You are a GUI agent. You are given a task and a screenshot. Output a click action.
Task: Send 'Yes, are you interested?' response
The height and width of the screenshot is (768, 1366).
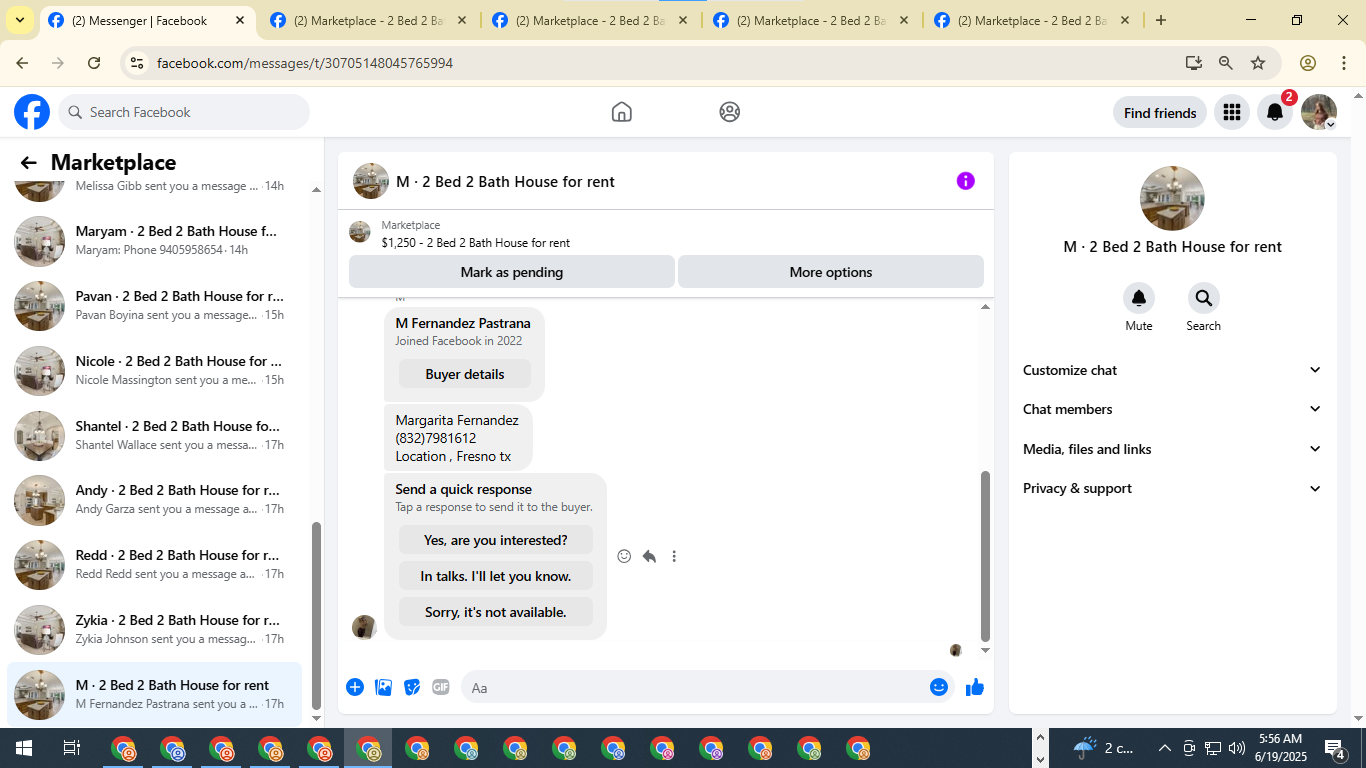[x=496, y=540]
